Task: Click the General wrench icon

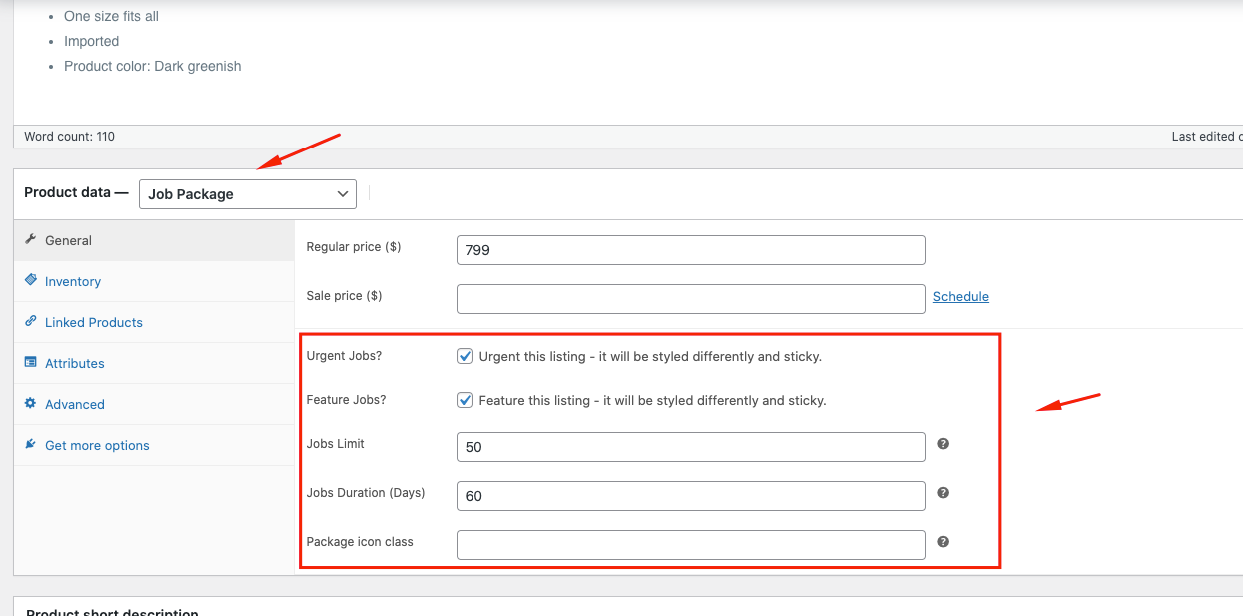Action: [30, 240]
